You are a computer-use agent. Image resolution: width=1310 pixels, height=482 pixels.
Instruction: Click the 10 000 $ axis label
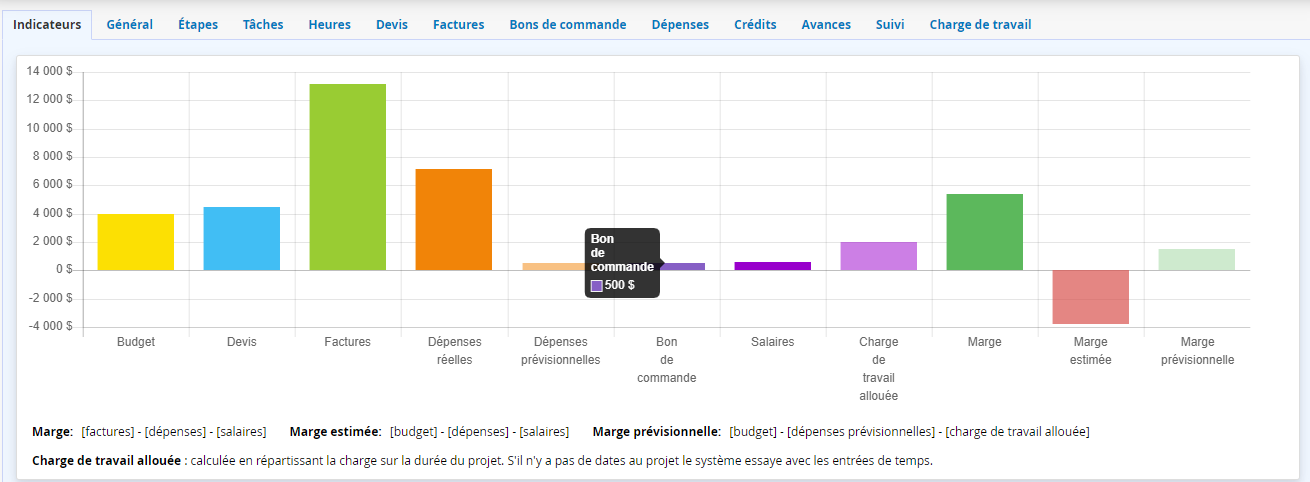pos(50,128)
